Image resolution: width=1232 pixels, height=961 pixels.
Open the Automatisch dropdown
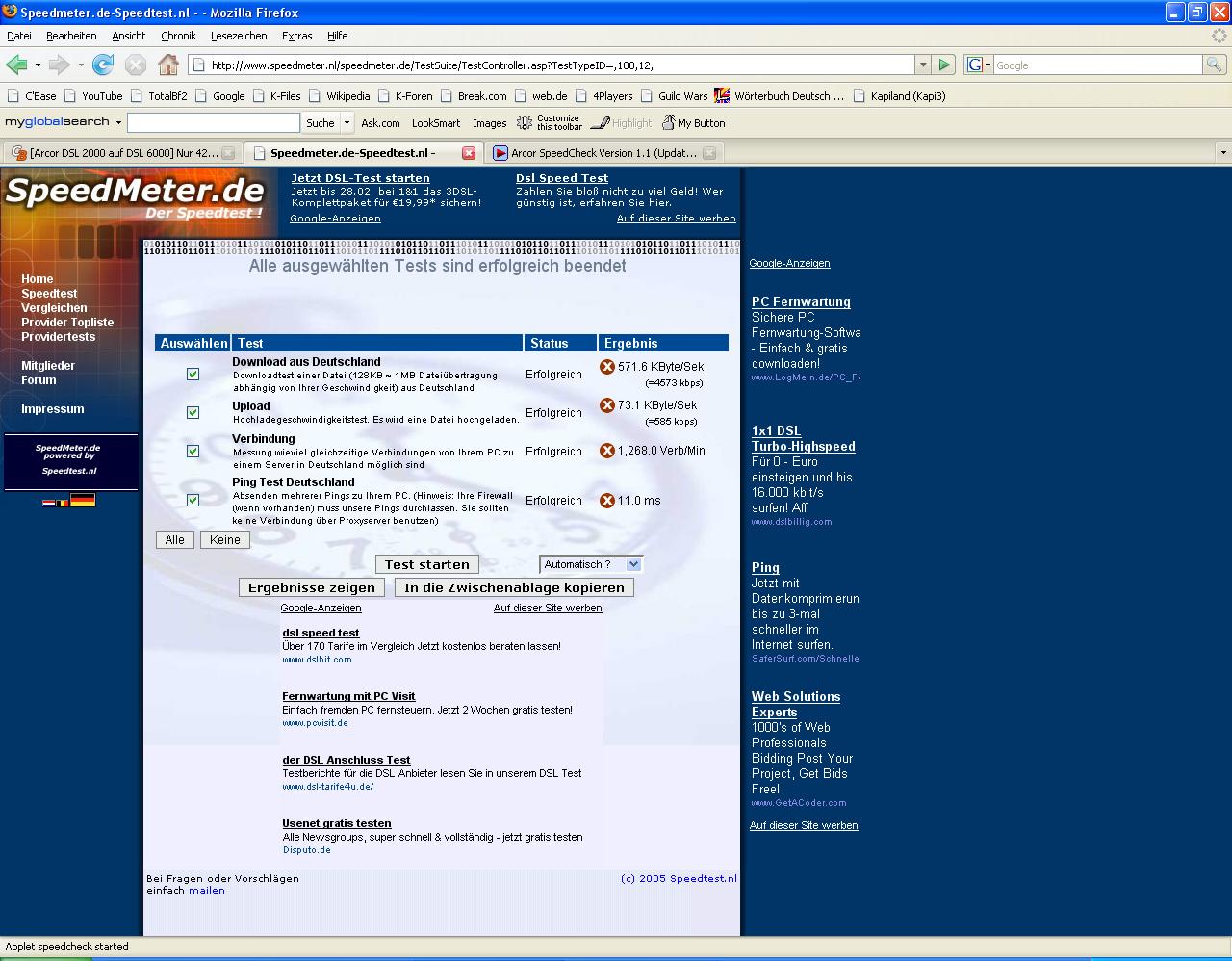[x=591, y=564]
